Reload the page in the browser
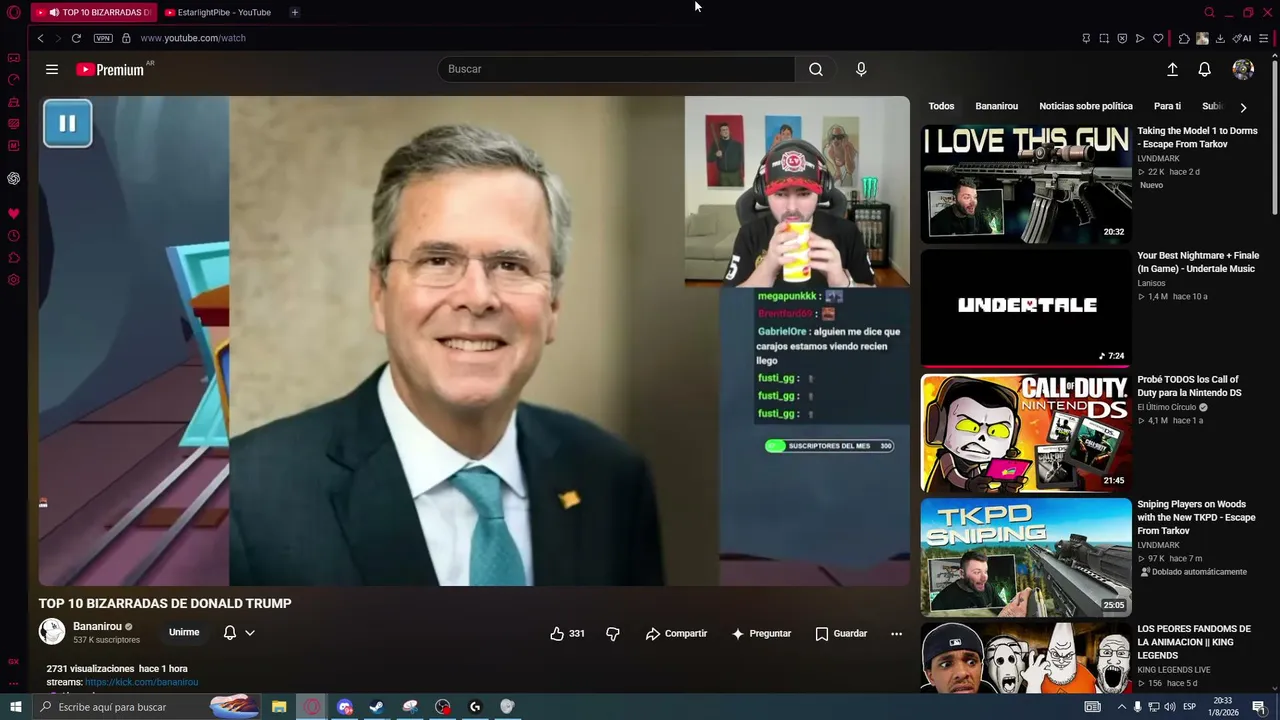 76,38
